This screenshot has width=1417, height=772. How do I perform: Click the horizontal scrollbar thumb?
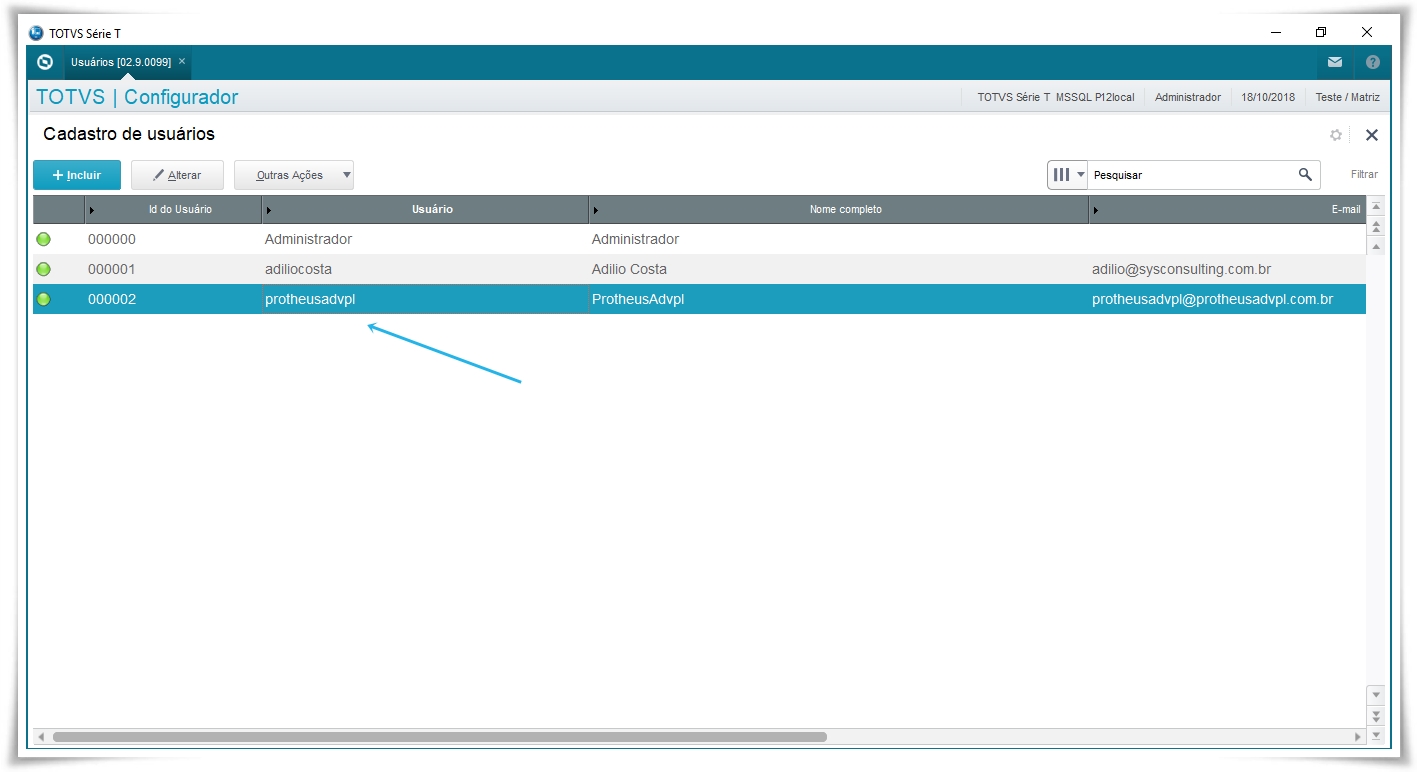[x=440, y=737]
